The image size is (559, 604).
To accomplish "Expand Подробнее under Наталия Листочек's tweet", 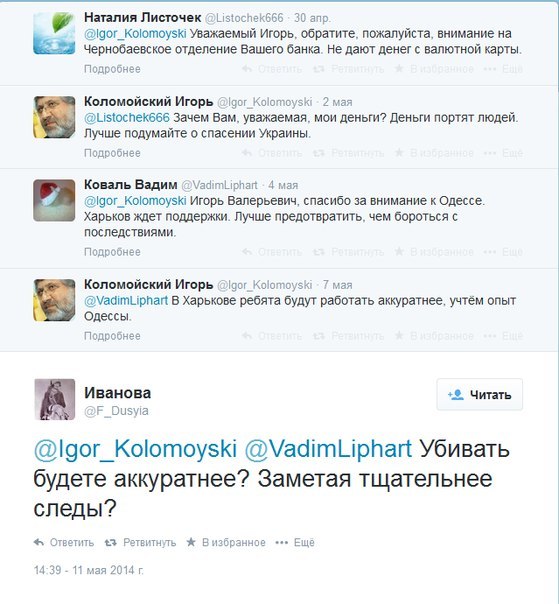I will [112, 69].
